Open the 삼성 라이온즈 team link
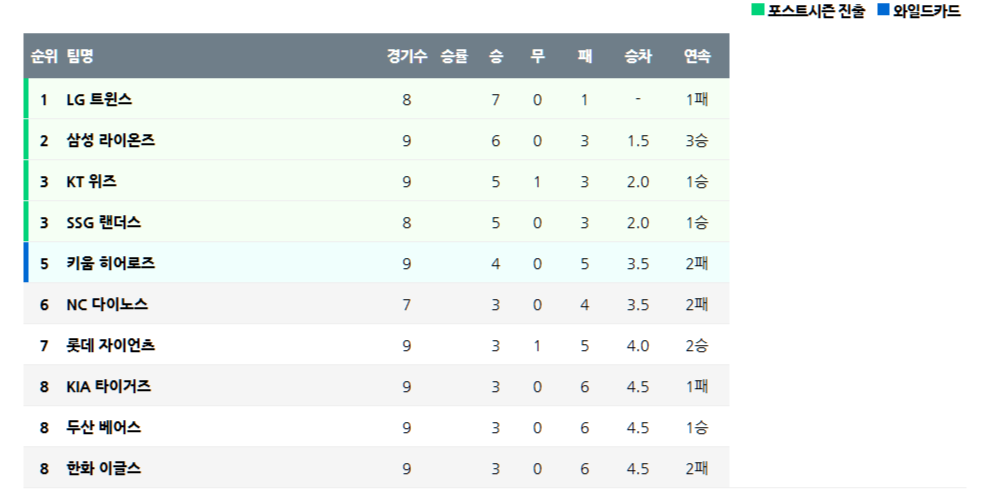 point(110,141)
